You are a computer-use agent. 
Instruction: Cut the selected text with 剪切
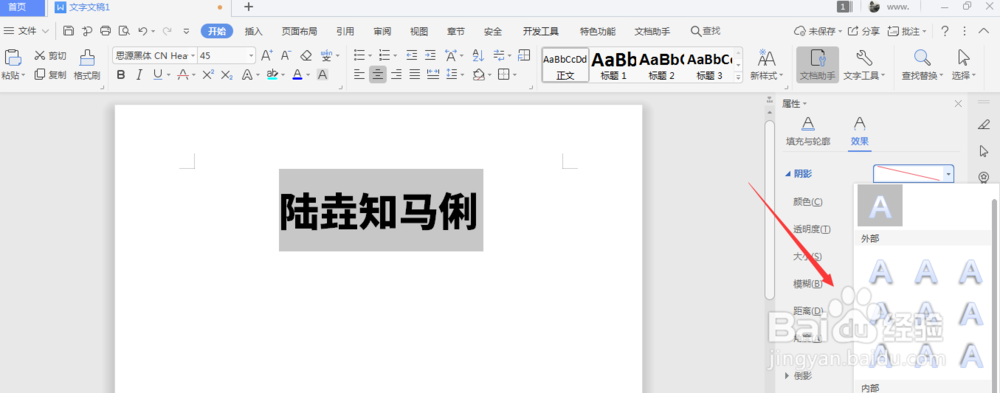pyautogui.click(x=50, y=56)
